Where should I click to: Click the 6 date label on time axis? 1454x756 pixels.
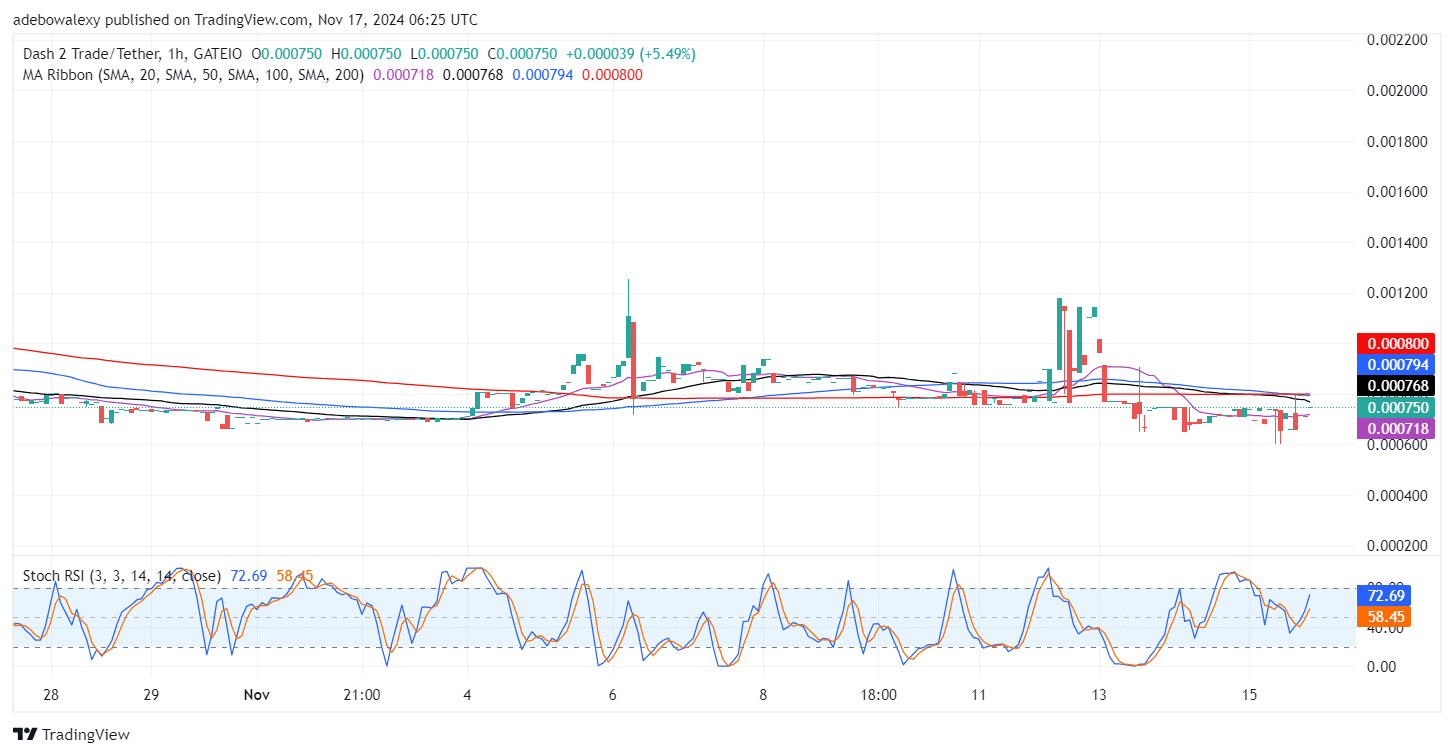612,695
